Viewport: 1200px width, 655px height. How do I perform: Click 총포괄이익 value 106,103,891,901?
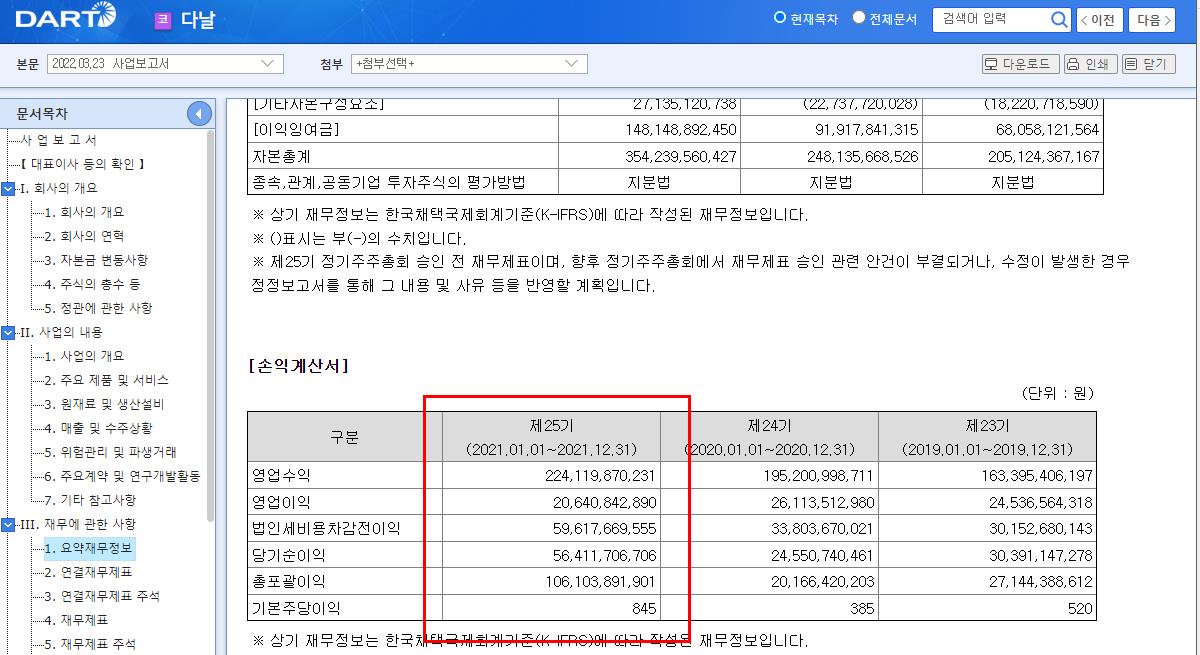tap(601, 581)
